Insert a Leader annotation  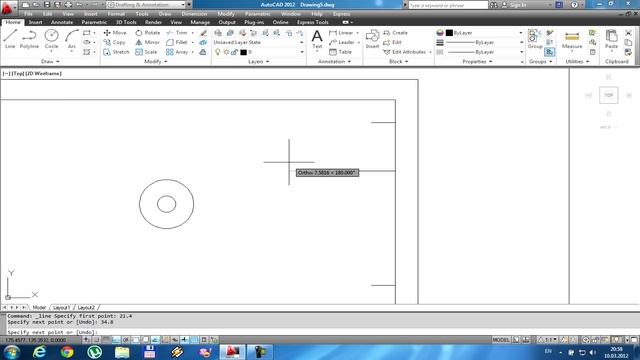click(342, 42)
